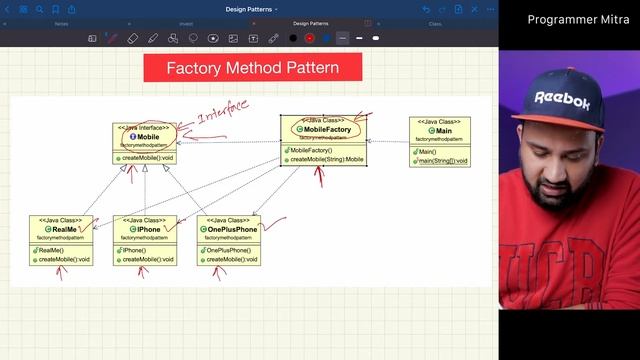Select the Laser pointer tool
The height and width of the screenshot is (360, 640).
point(273,38)
